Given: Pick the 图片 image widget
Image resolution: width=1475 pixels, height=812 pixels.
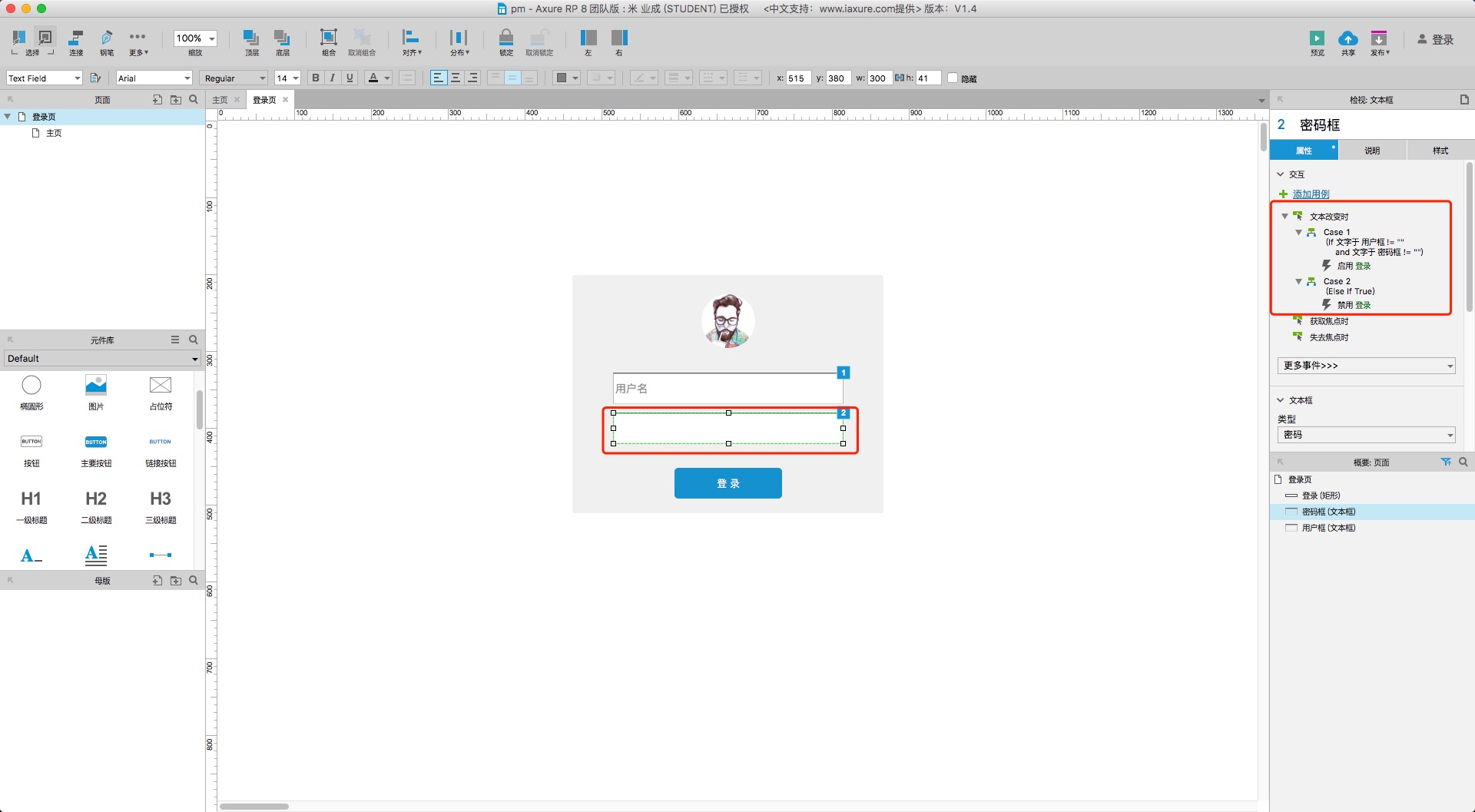Looking at the screenshot, I should click(96, 393).
